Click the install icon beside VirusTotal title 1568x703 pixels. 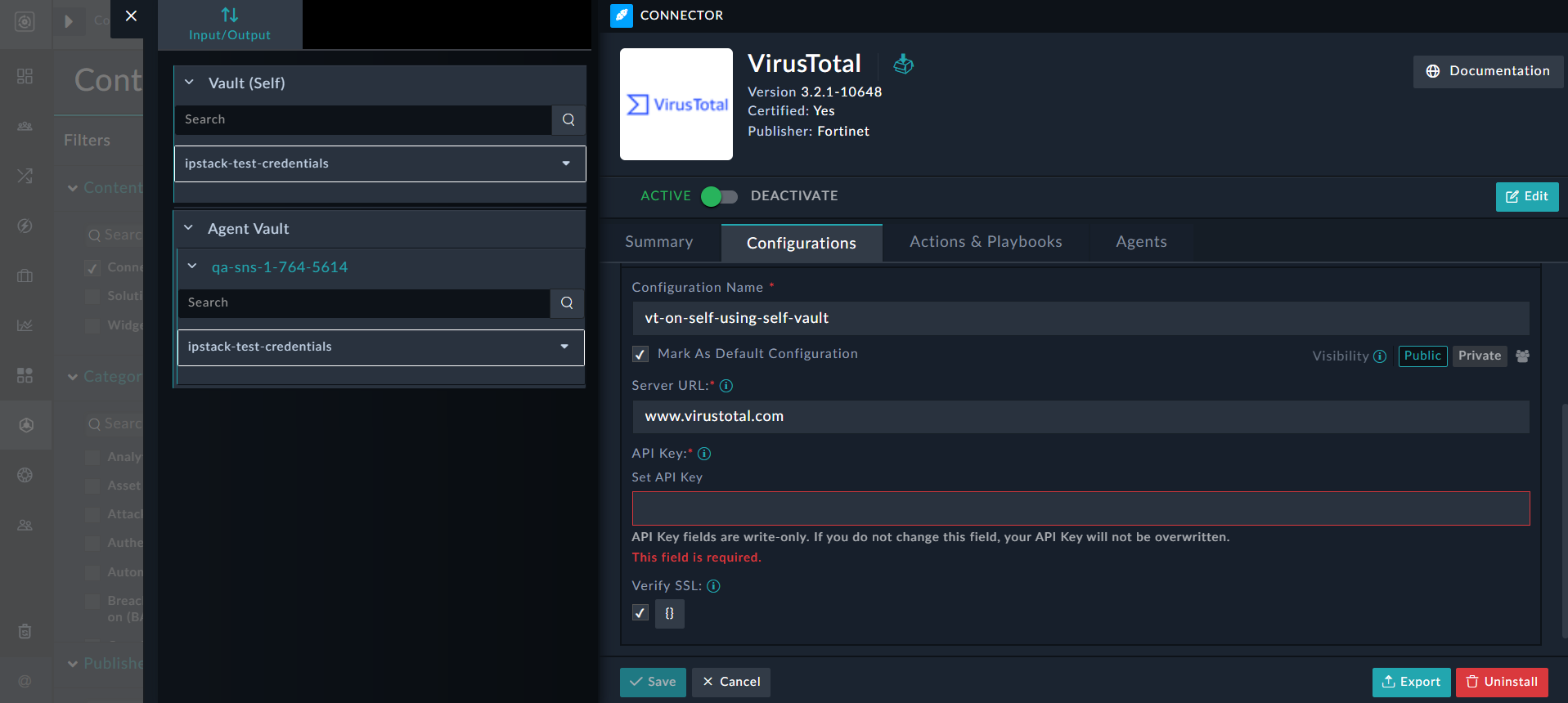(903, 64)
